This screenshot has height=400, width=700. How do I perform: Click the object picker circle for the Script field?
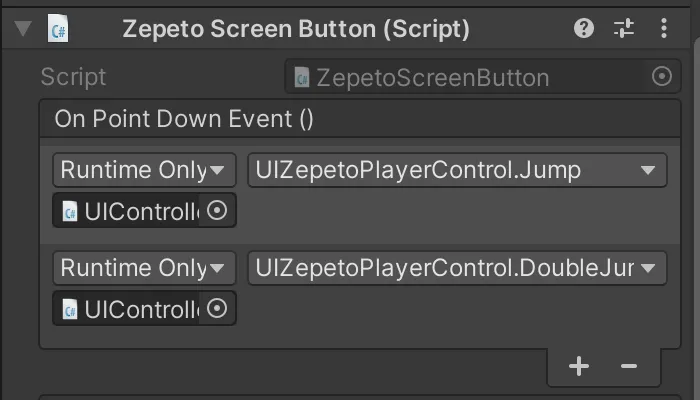[662, 76]
